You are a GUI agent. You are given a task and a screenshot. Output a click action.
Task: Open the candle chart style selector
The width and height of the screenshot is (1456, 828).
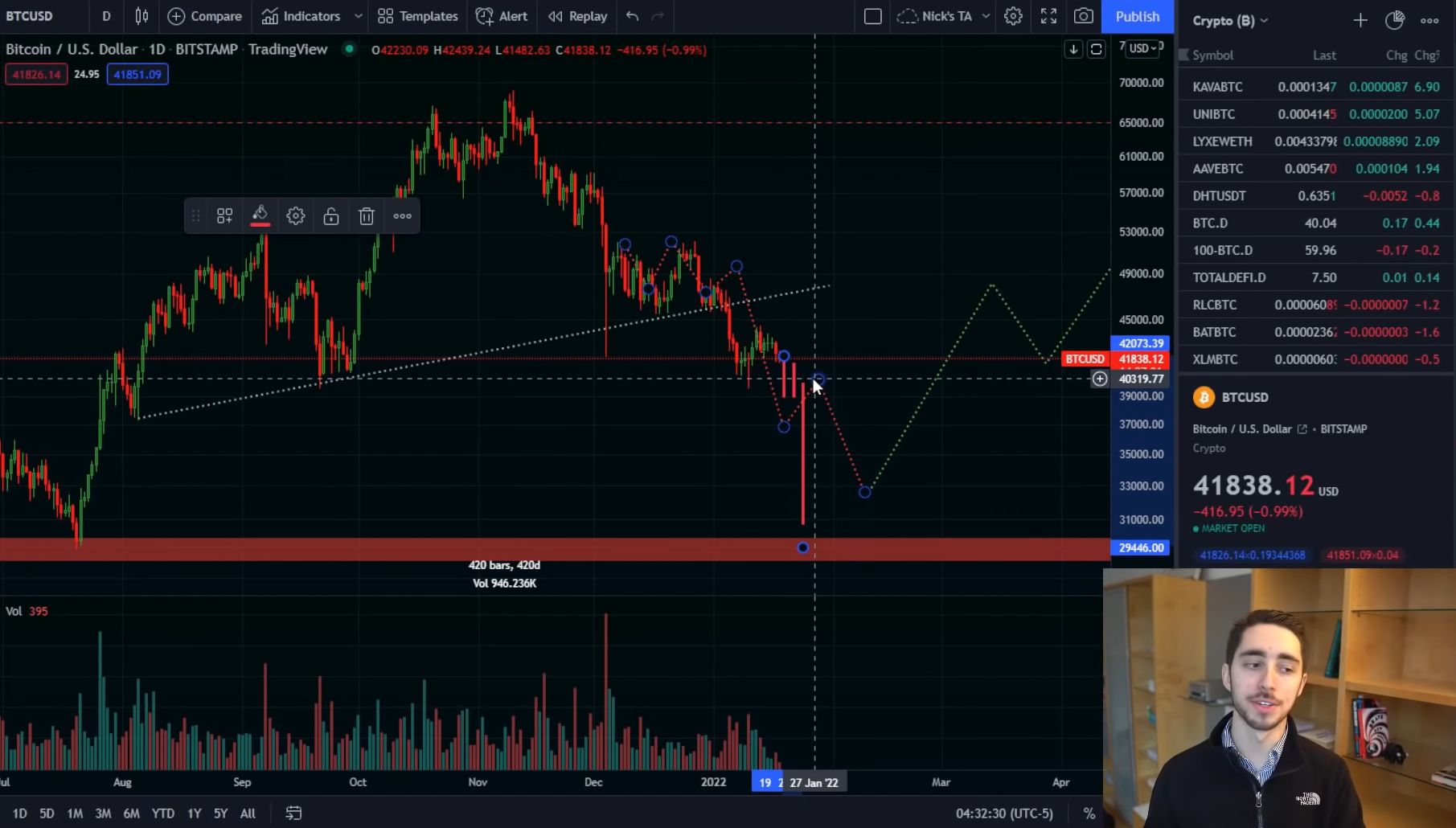point(141,16)
